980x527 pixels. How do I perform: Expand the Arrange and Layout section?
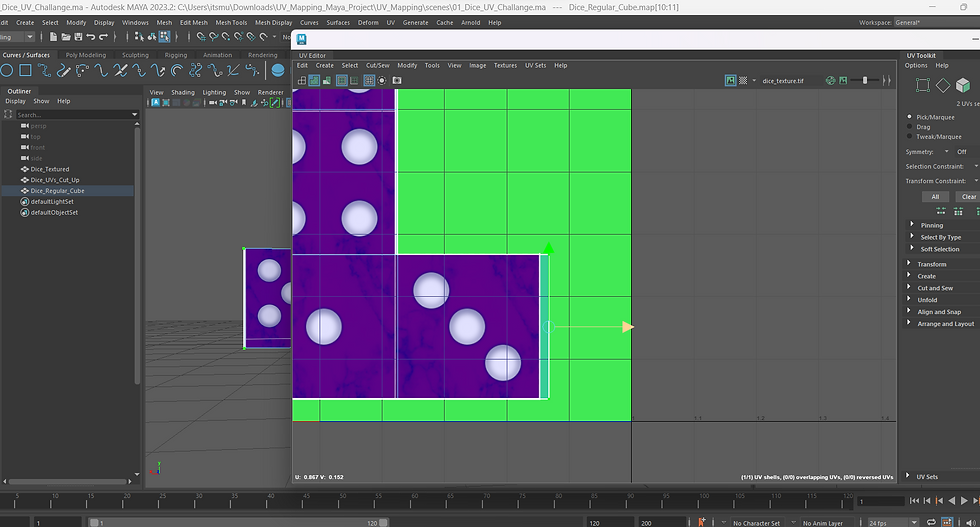point(945,323)
